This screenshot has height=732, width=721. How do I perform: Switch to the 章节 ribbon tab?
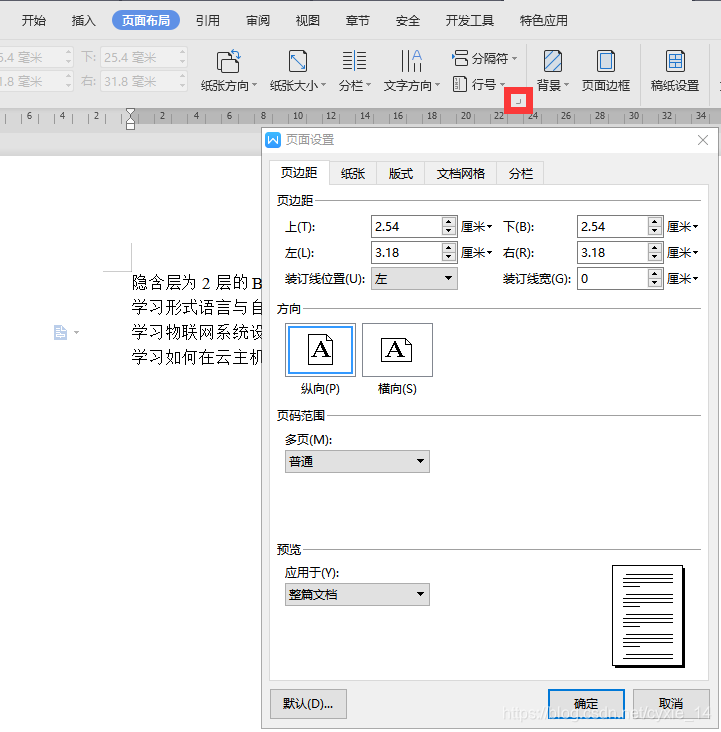(358, 21)
